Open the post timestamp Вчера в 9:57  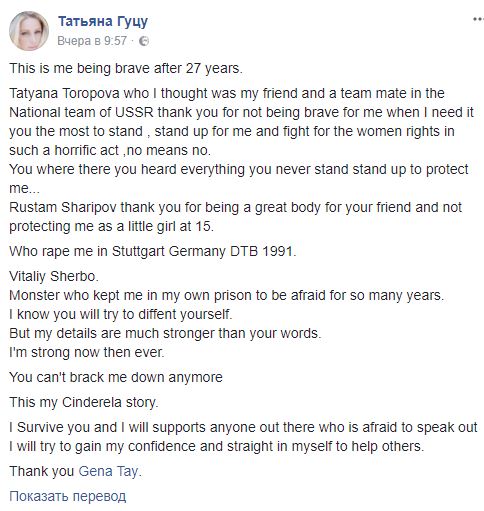click(92, 41)
